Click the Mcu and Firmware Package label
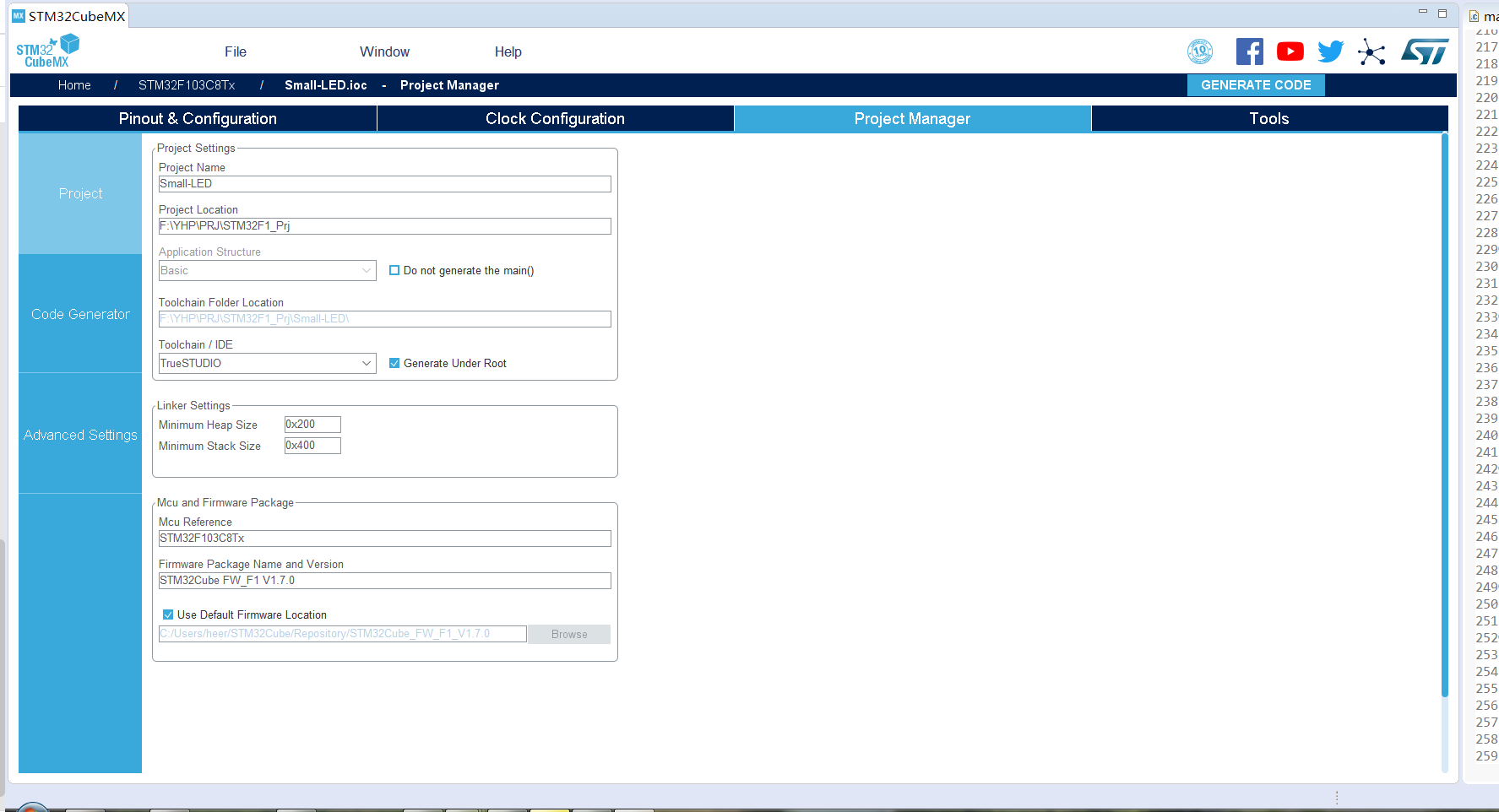 coord(225,502)
